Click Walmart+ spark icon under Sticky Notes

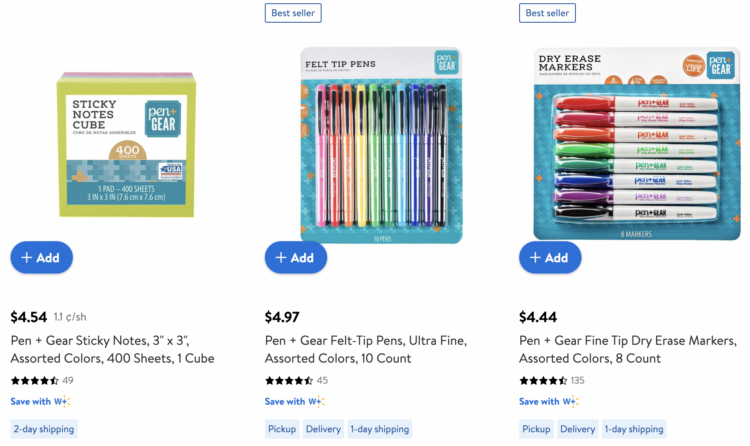pos(63,402)
